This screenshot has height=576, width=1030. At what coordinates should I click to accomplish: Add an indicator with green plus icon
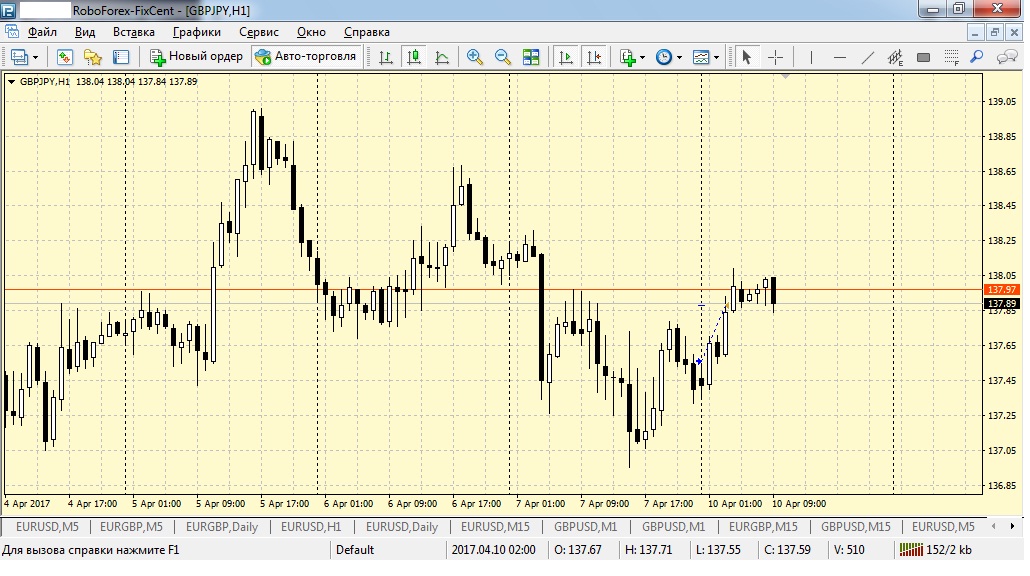pyautogui.click(x=628, y=57)
